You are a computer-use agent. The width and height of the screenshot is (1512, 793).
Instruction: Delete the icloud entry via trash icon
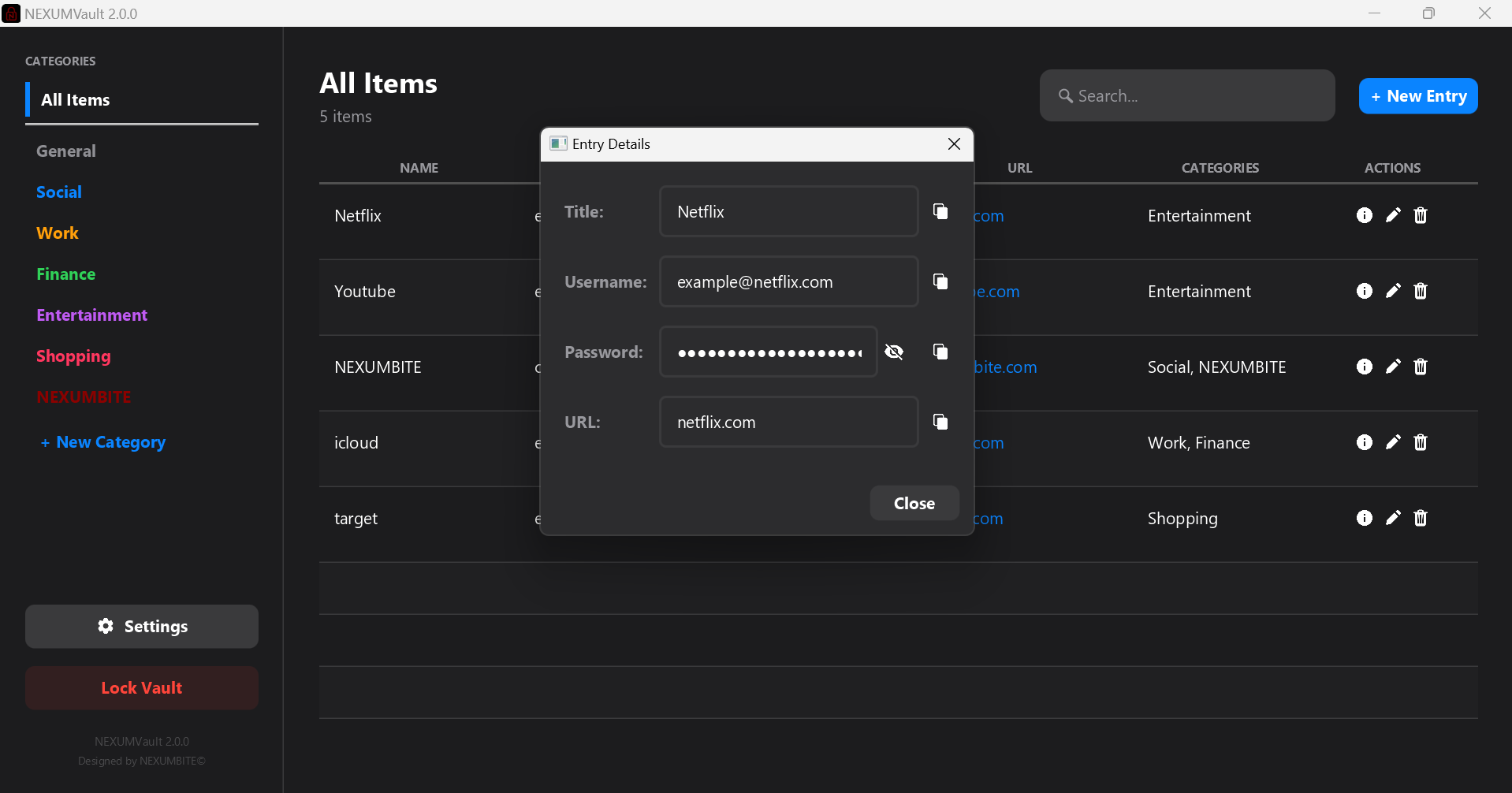(x=1421, y=442)
